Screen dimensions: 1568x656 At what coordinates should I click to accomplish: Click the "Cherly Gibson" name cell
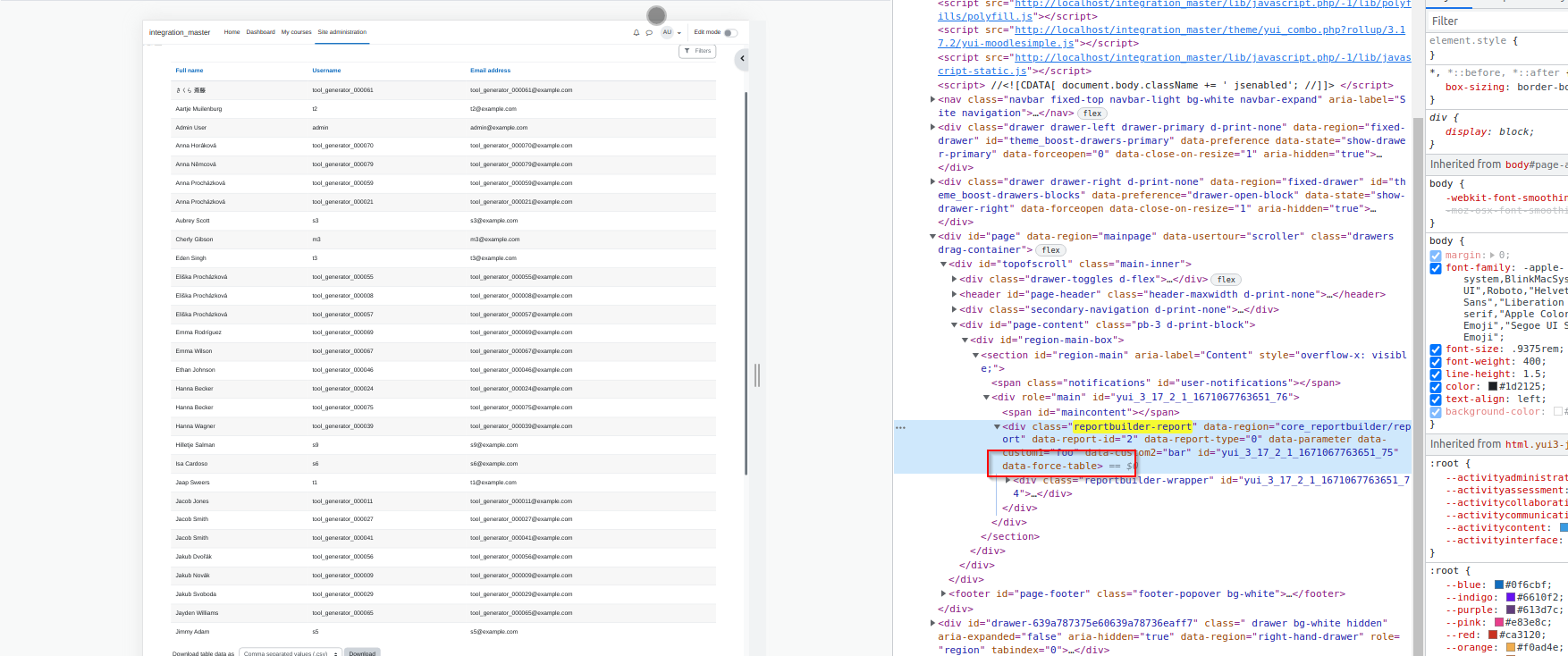click(193, 240)
